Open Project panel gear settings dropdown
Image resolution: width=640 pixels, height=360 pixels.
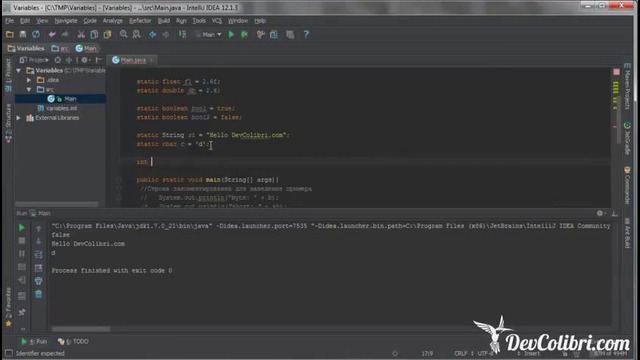(85, 60)
